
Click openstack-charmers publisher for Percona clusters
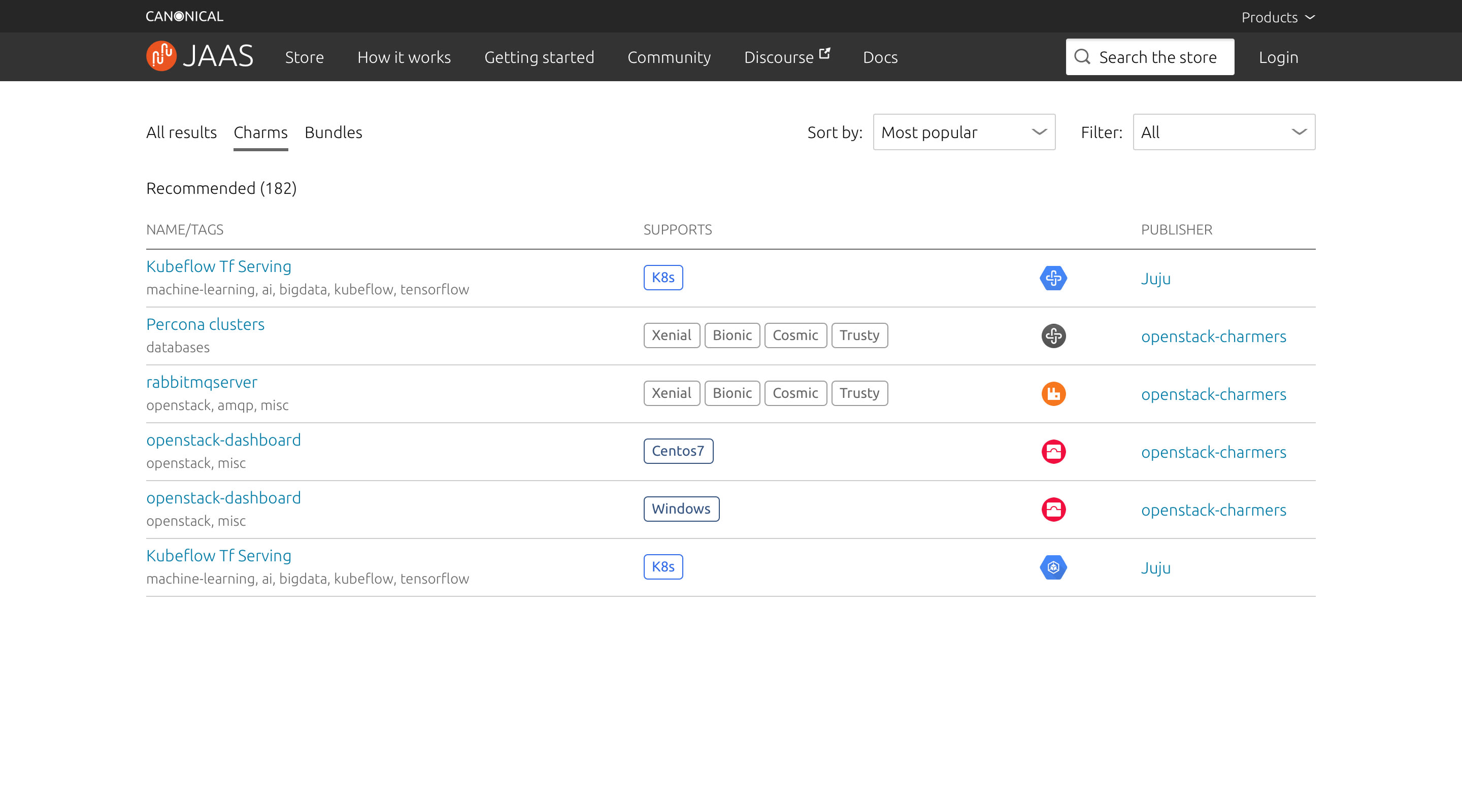[x=1213, y=336]
